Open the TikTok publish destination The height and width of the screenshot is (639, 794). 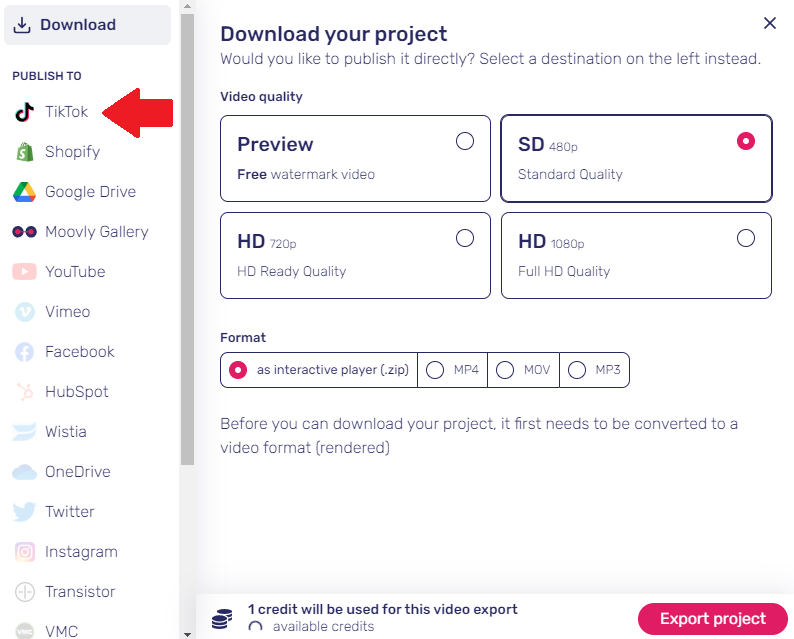coord(51,111)
